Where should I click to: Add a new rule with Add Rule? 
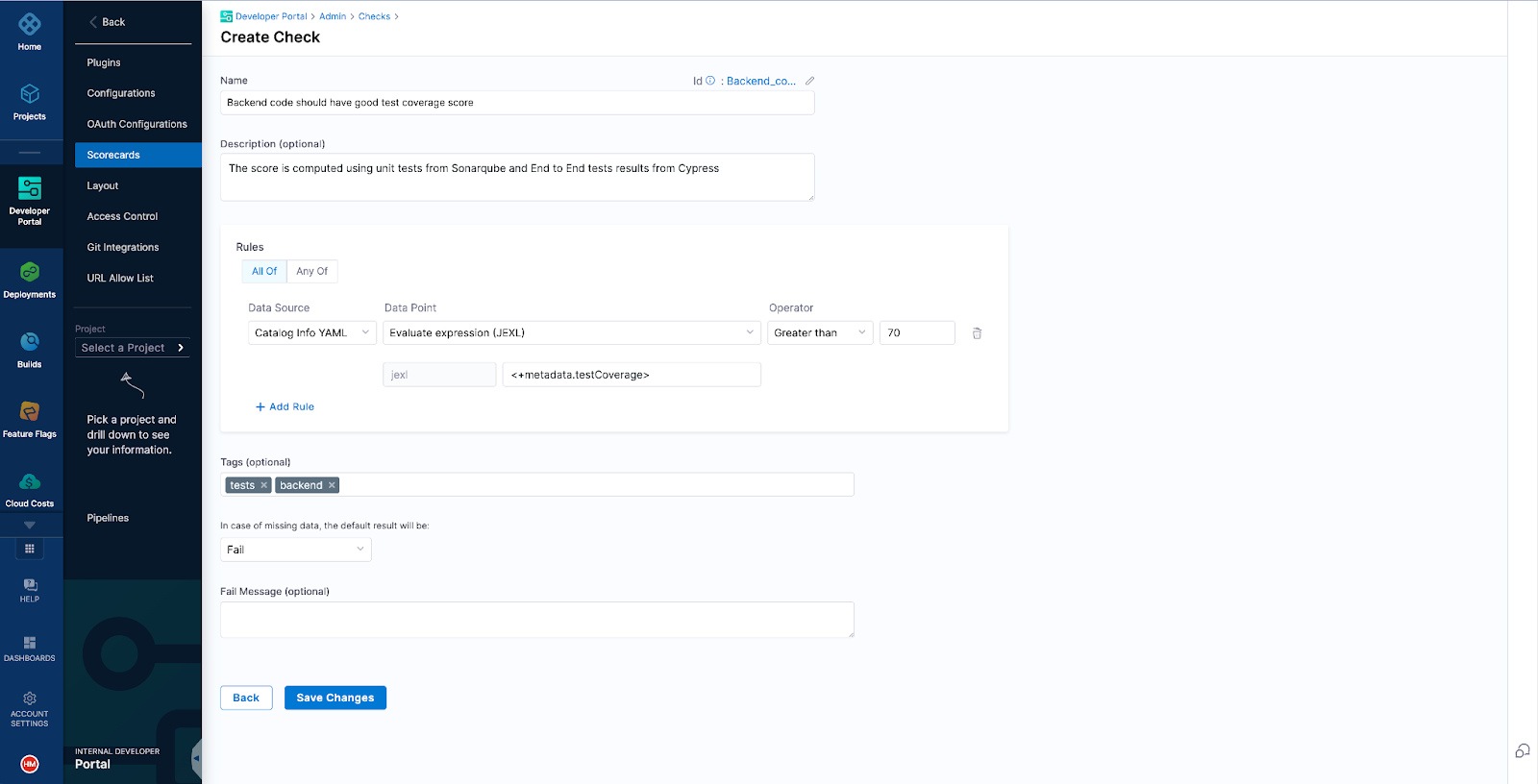(285, 406)
